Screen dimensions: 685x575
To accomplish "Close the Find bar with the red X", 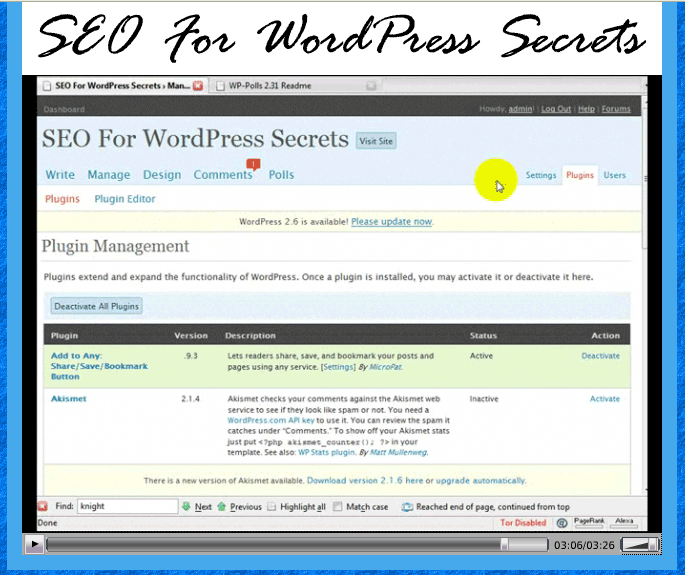I will (42, 506).
